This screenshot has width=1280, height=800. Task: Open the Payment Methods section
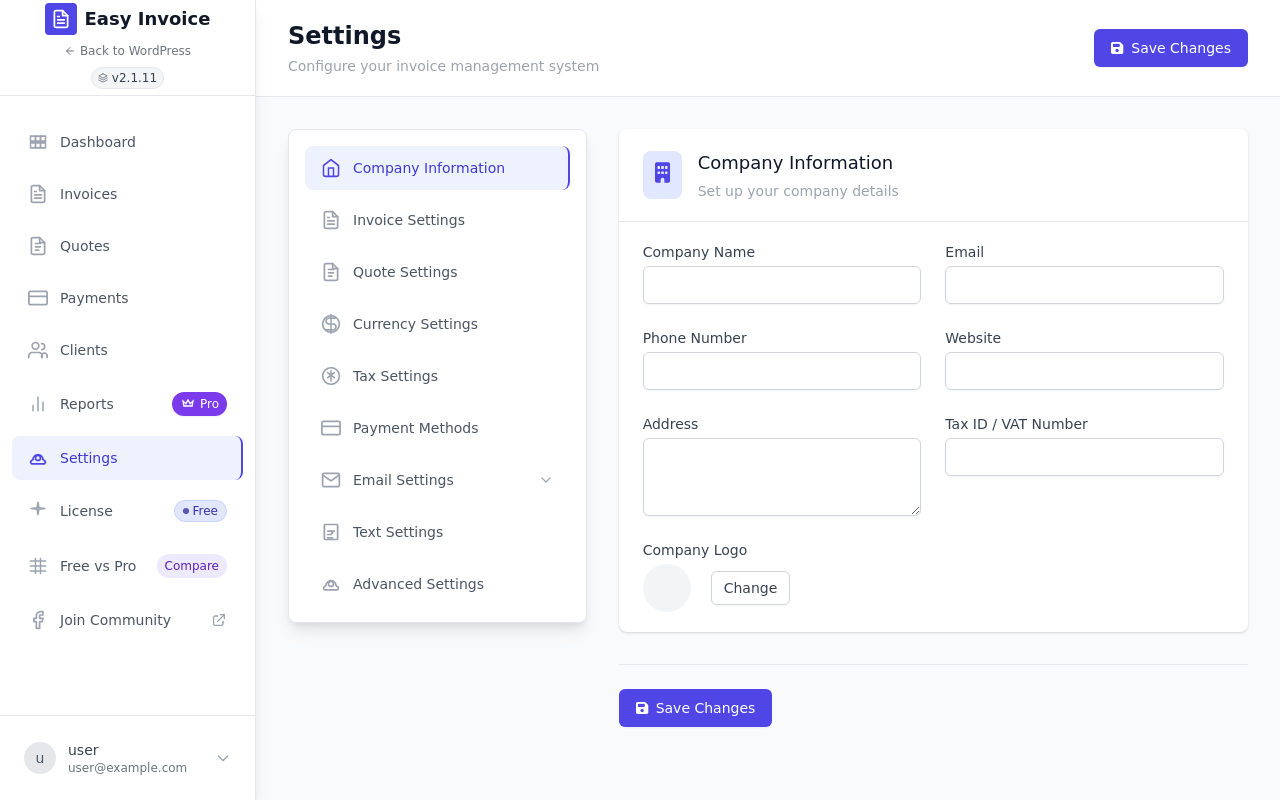437,428
